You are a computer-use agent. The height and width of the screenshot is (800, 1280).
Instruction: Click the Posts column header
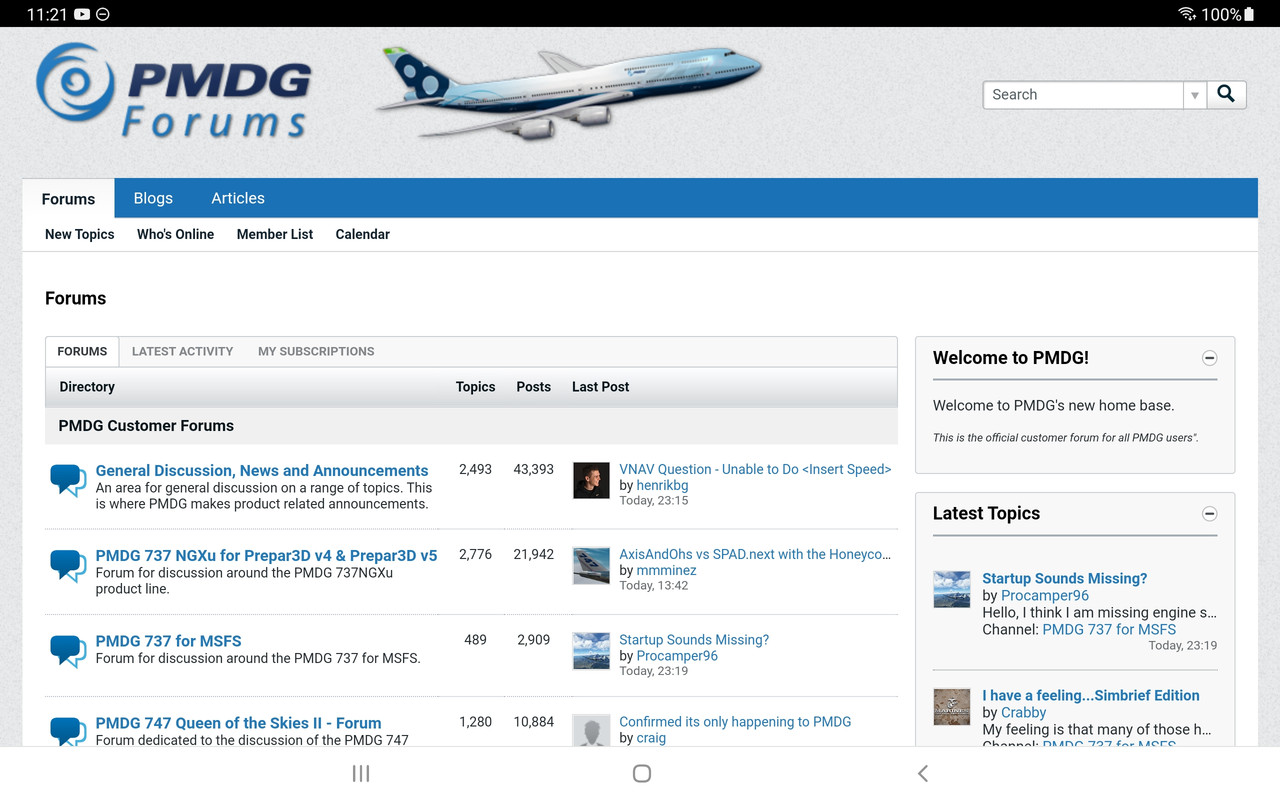[x=534, y=387]
